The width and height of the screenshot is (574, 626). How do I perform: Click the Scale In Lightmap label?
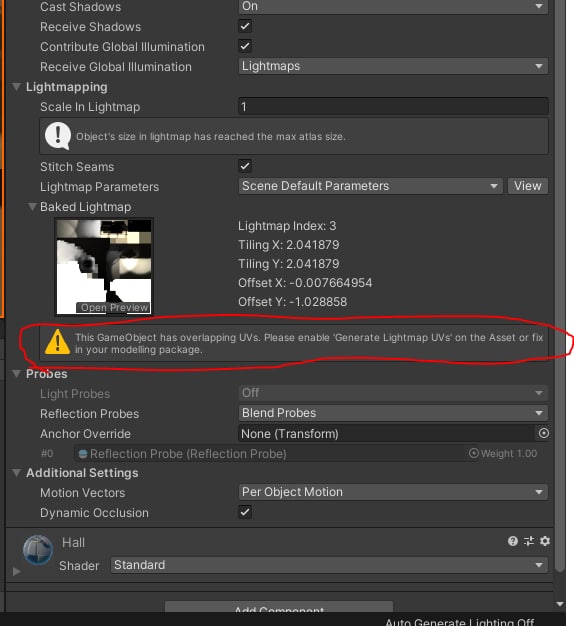click(x=90, y=107)
